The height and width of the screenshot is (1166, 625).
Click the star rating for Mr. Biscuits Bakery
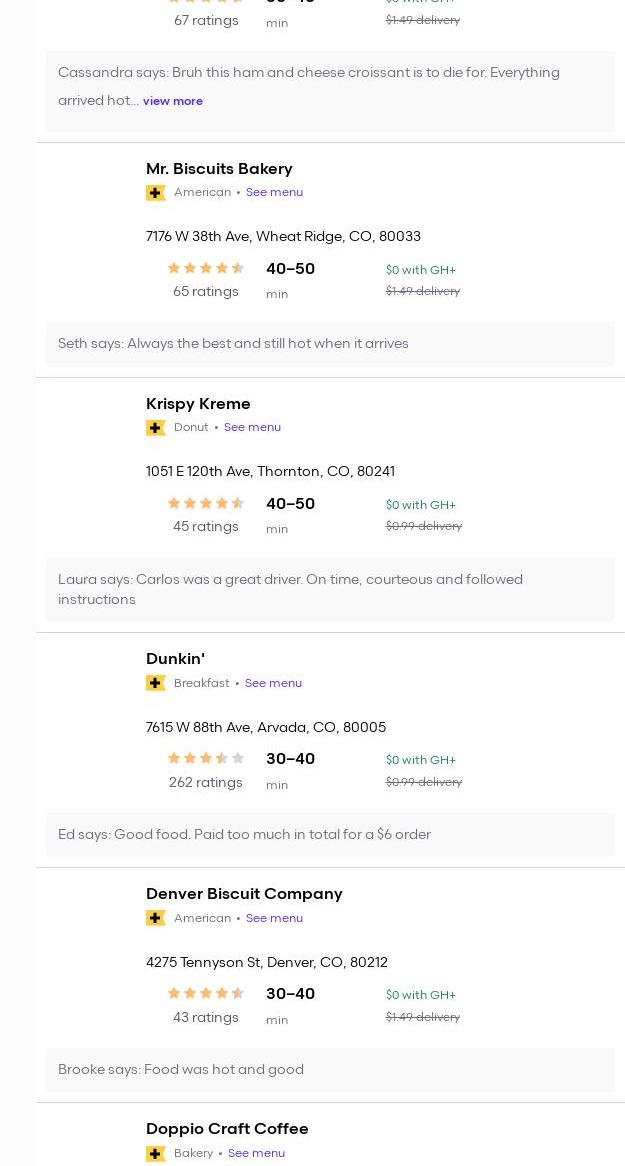pos(205,268)
